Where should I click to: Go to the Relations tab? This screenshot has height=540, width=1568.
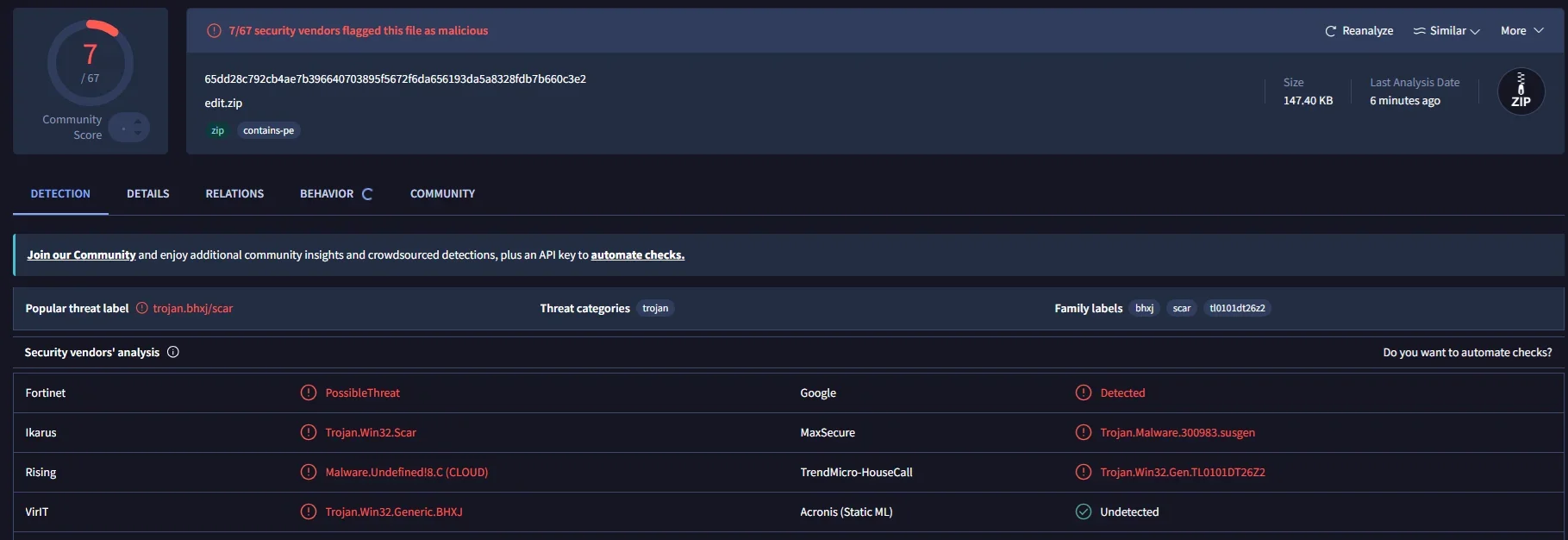pyautogui.click(x=234, y=194)
